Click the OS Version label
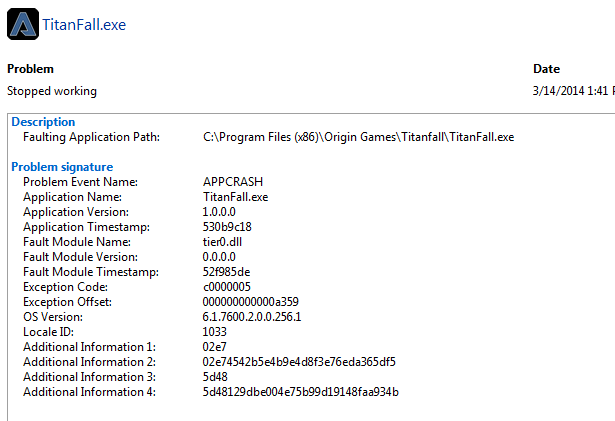Image resolution: width=615 pixels, height=421 pixels. 53,317
